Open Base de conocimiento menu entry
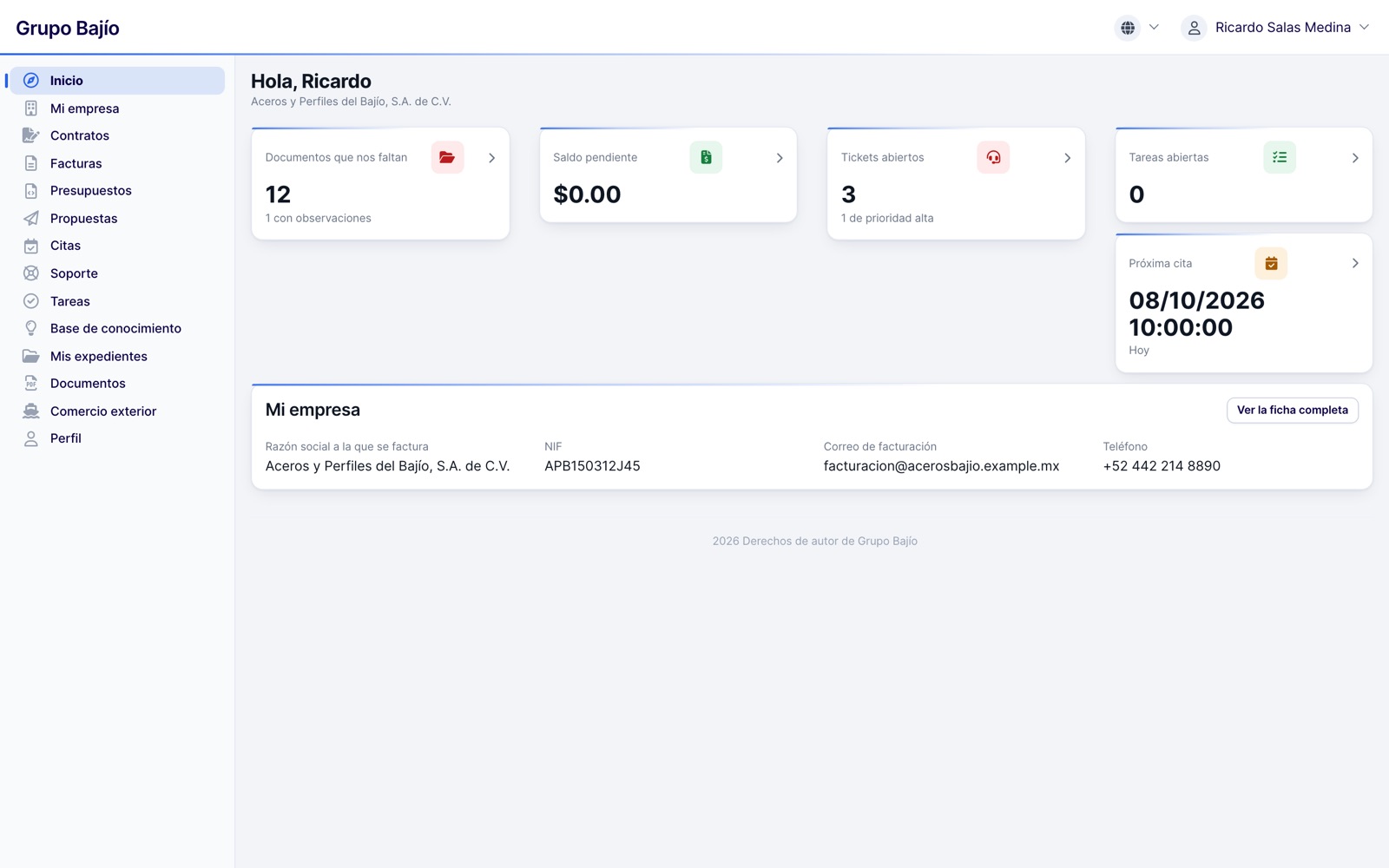Image resolution: width=1389 pixels, height=868 pixels. [x=117, y=328]
